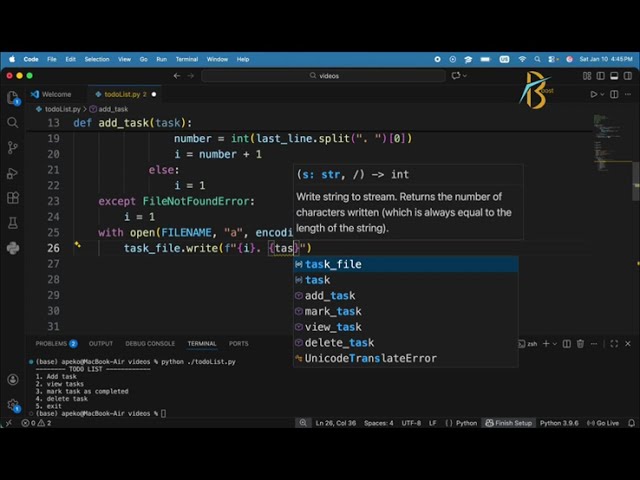Screen dimensions: 640x480
Task: Open the Testing flask view
Action: tap(13, 223)
